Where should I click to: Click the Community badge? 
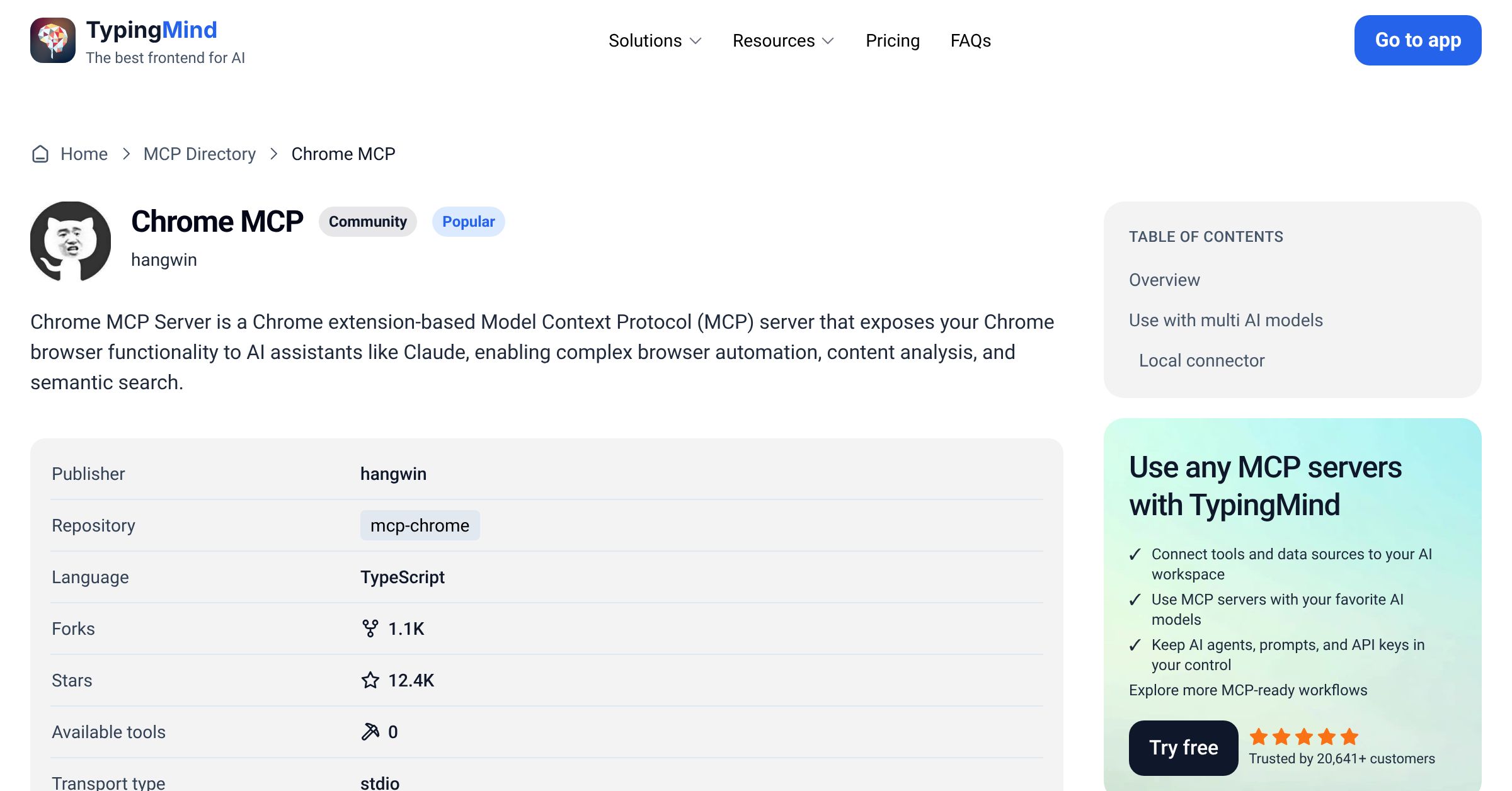click(368, 222)
